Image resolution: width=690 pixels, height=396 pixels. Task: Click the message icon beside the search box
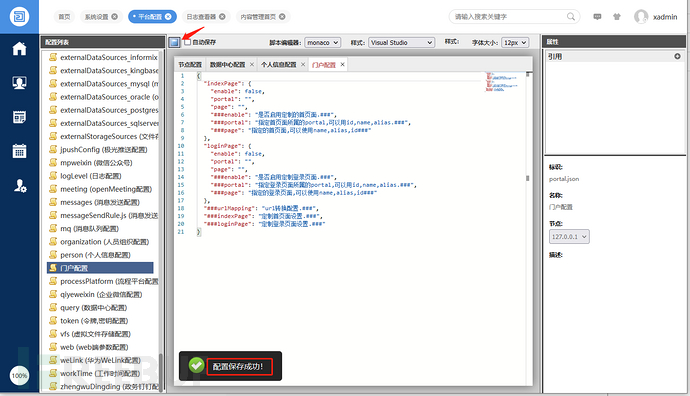[x=597, y=17]
